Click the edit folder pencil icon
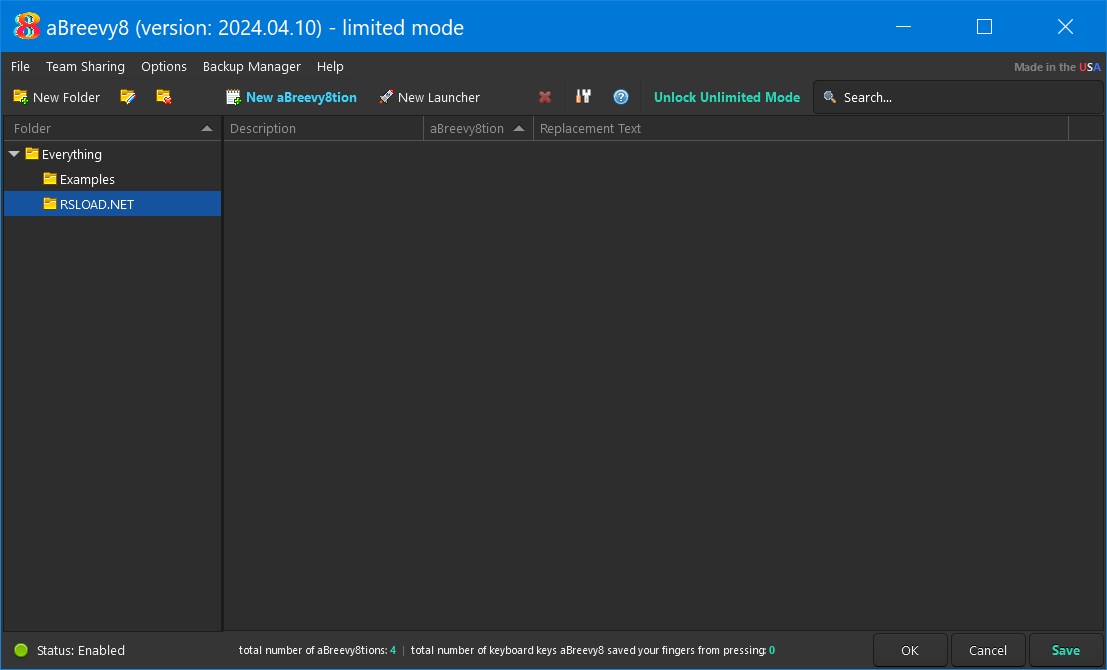 click(x=128, y=97)
